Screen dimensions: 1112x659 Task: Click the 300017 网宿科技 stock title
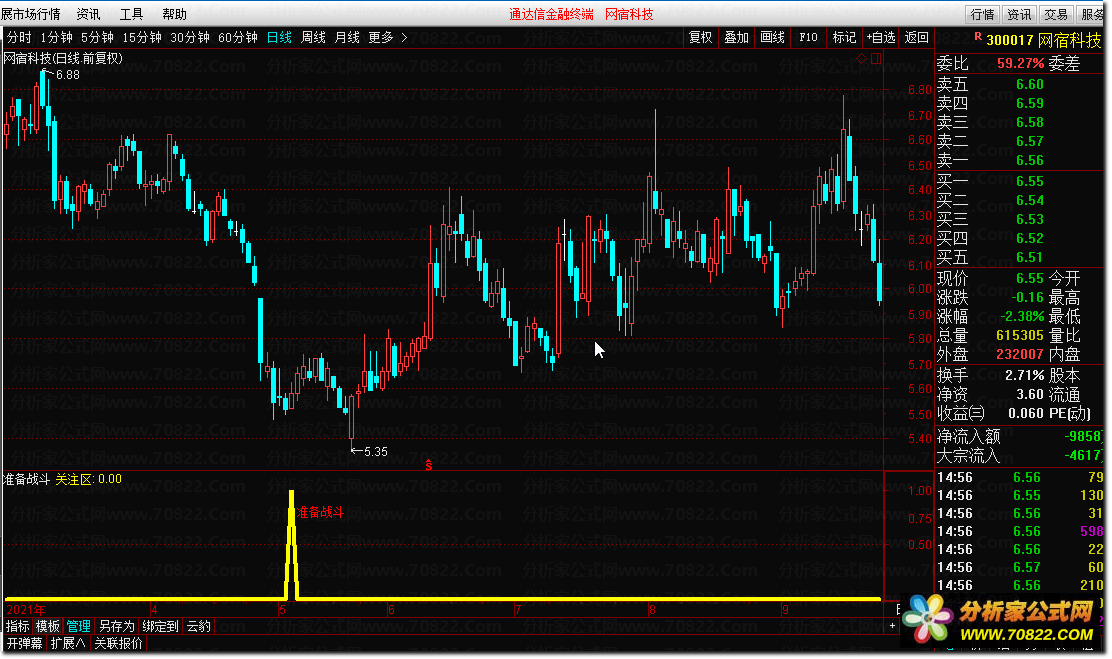point(1043,40)
